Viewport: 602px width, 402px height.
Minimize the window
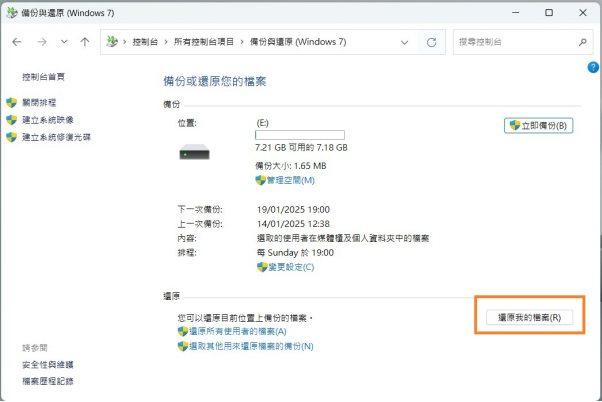point(515,13)
